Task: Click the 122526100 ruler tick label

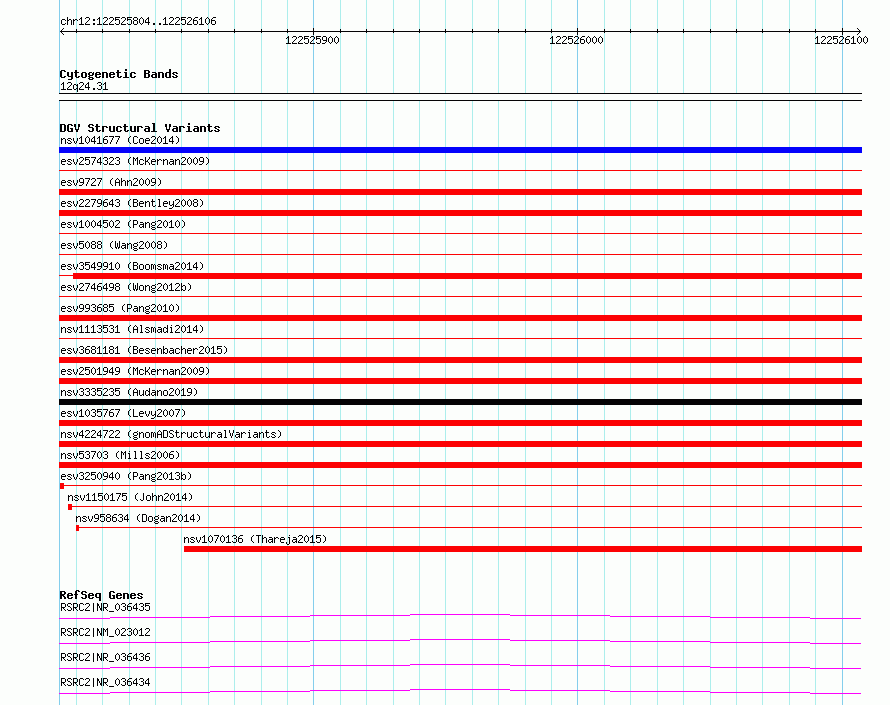Action: tap(841, 40)
